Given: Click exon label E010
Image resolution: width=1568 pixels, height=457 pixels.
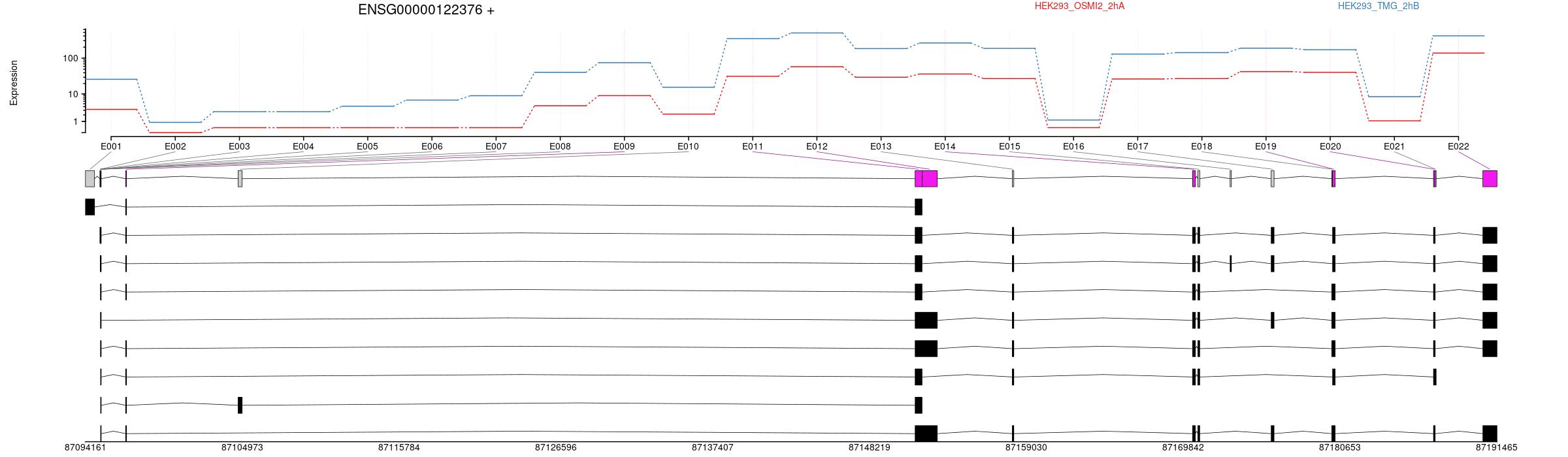Looking at the screenshot, I should 688,146.
